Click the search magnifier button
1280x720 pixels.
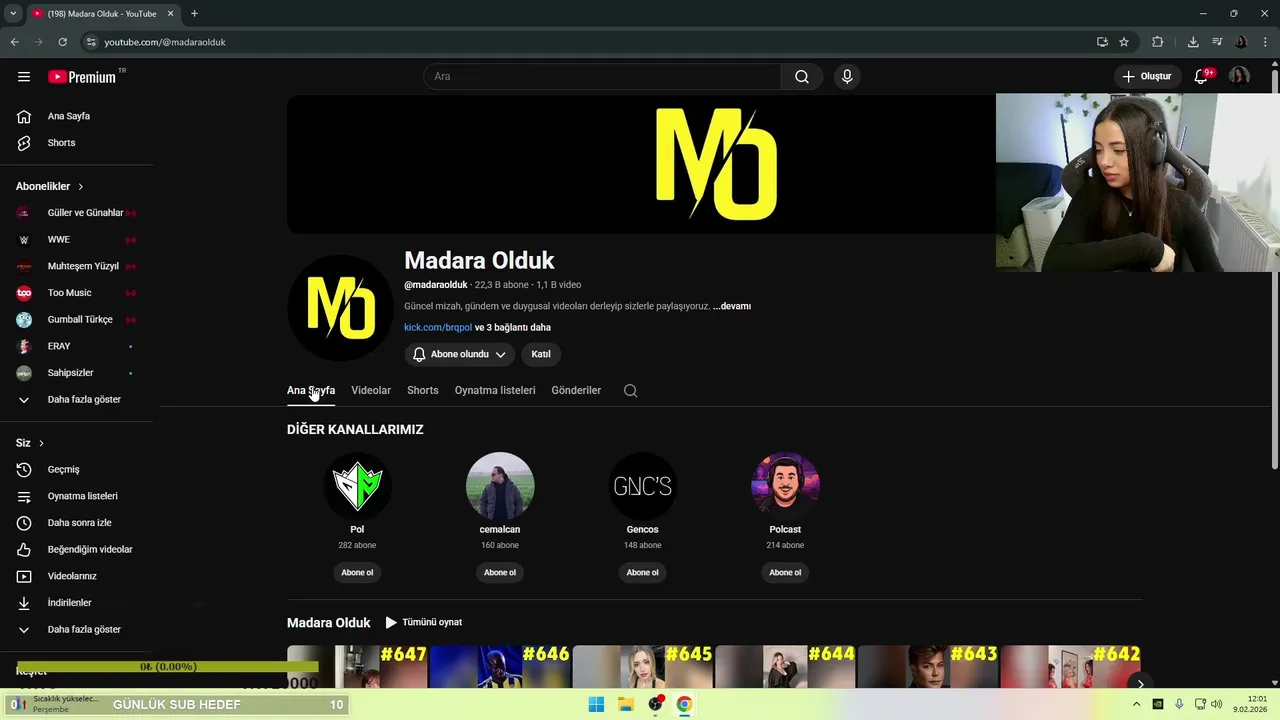click(802, 77)
